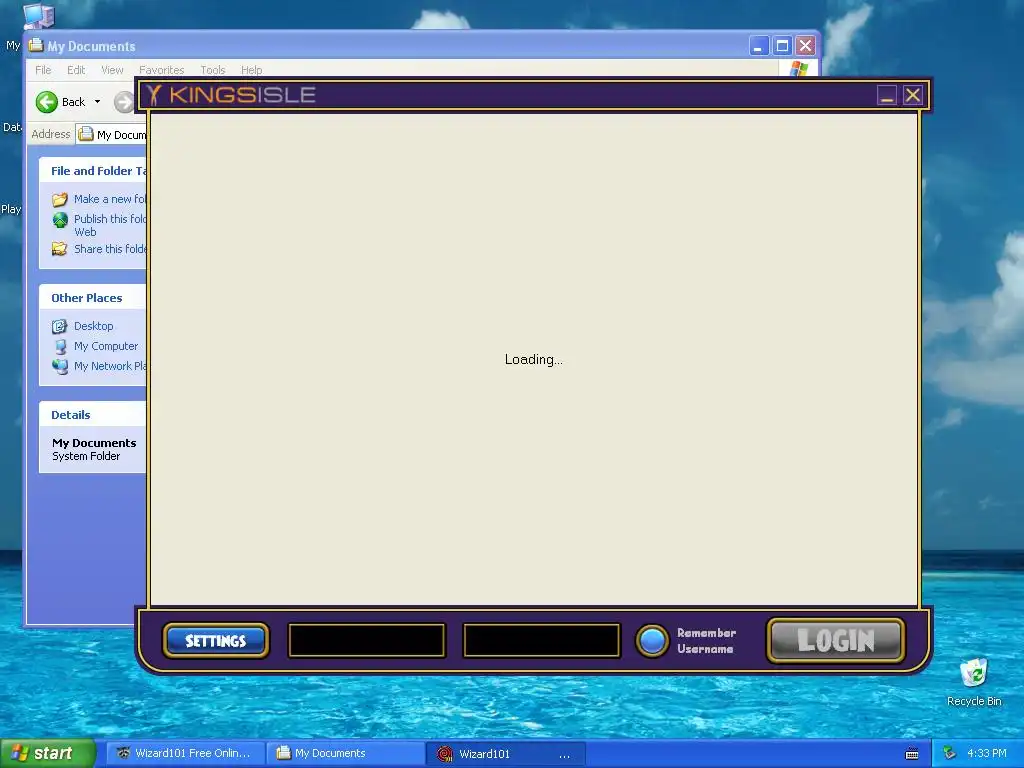Click the grey LOGIN button
This screenshot has width=1024, height=768.
click(x=835, y=640)
